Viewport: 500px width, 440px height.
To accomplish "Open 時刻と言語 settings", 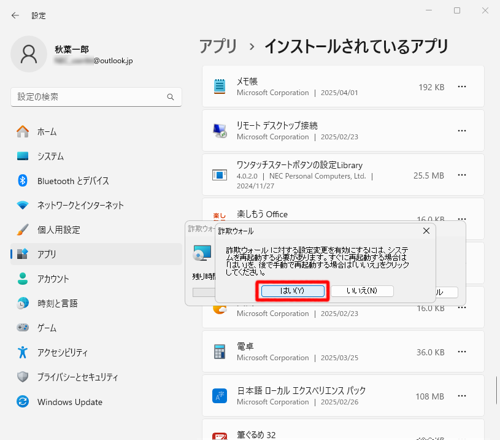I will (x=96, y=303).
